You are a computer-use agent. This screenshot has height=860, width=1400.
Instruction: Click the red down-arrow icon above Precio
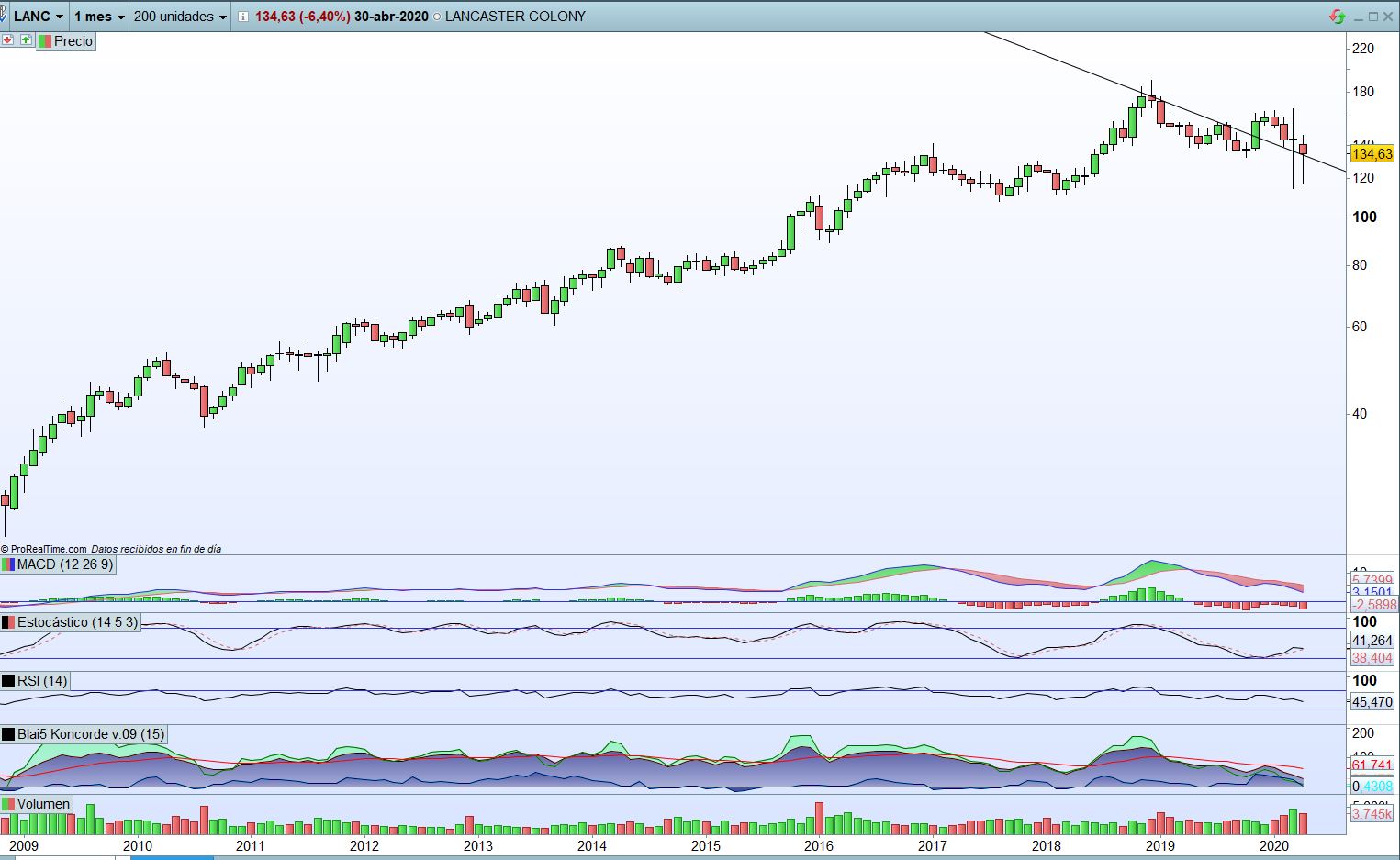click(8, 40)
